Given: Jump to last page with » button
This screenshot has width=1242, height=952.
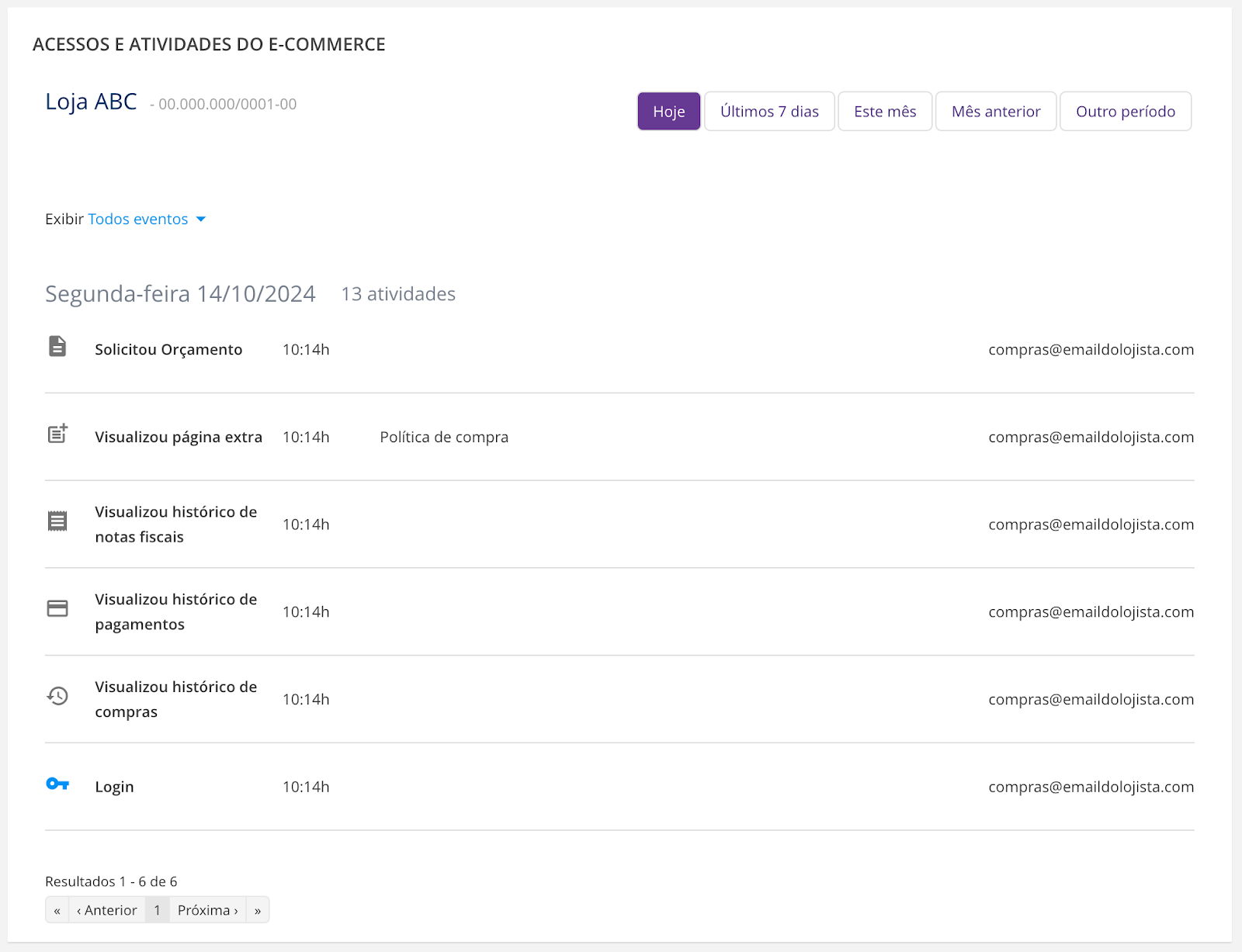Looking at the screenshot, I should [258, 910].
